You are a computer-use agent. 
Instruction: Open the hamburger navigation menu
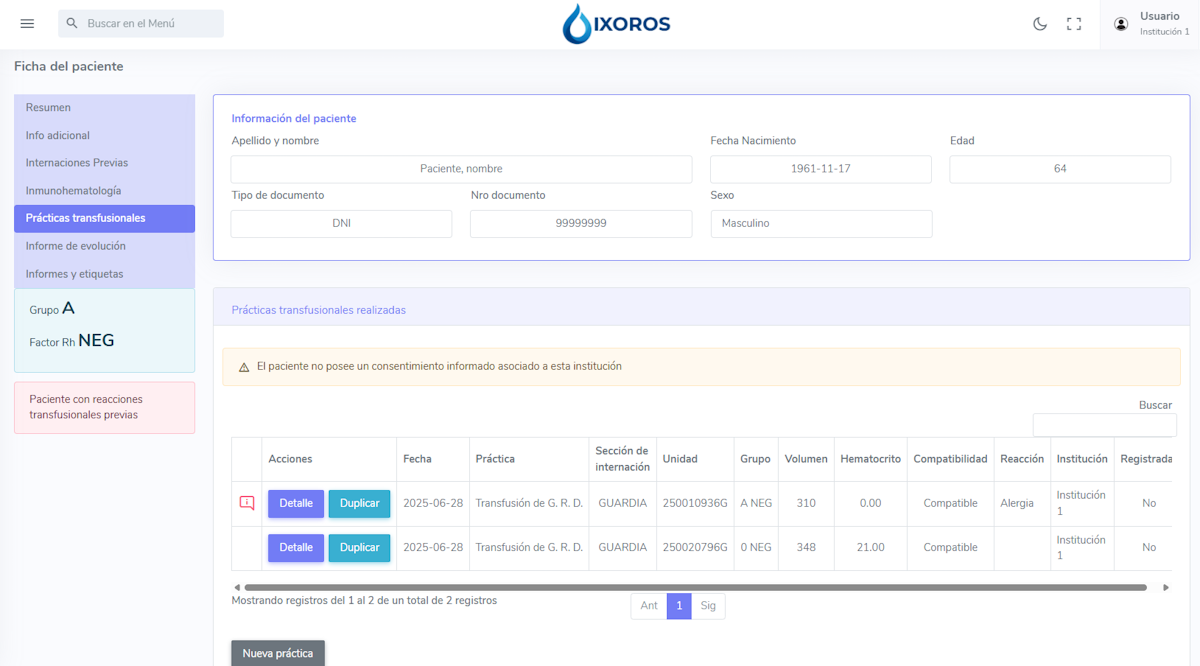tap(27, 24)
